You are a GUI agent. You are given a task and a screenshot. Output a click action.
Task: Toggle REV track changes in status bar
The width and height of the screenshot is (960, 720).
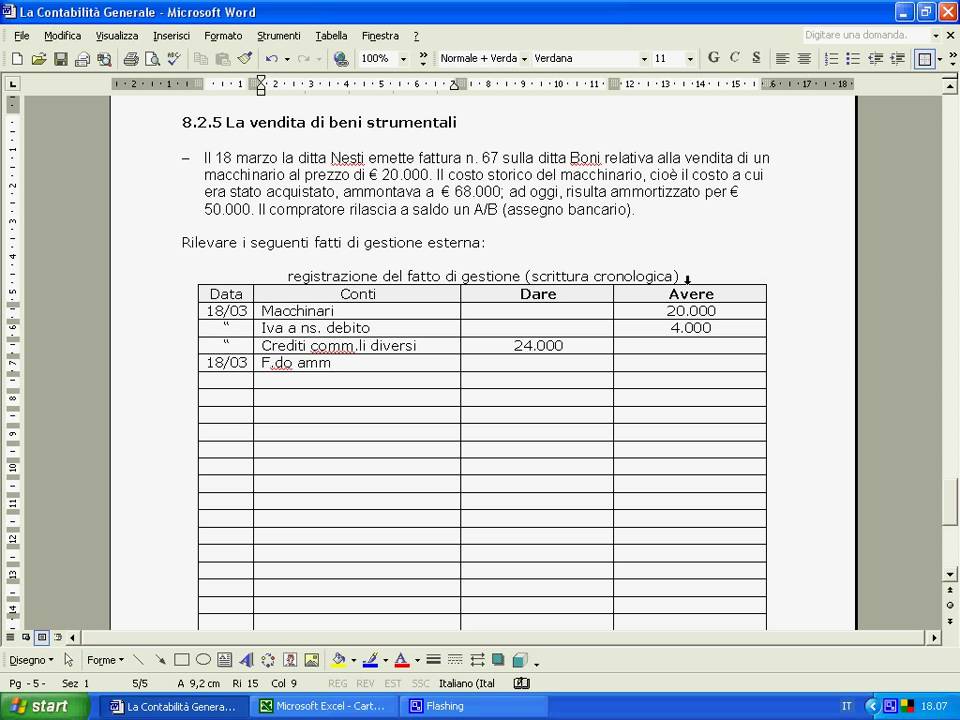pyautogui.click(x=365, y=683)
